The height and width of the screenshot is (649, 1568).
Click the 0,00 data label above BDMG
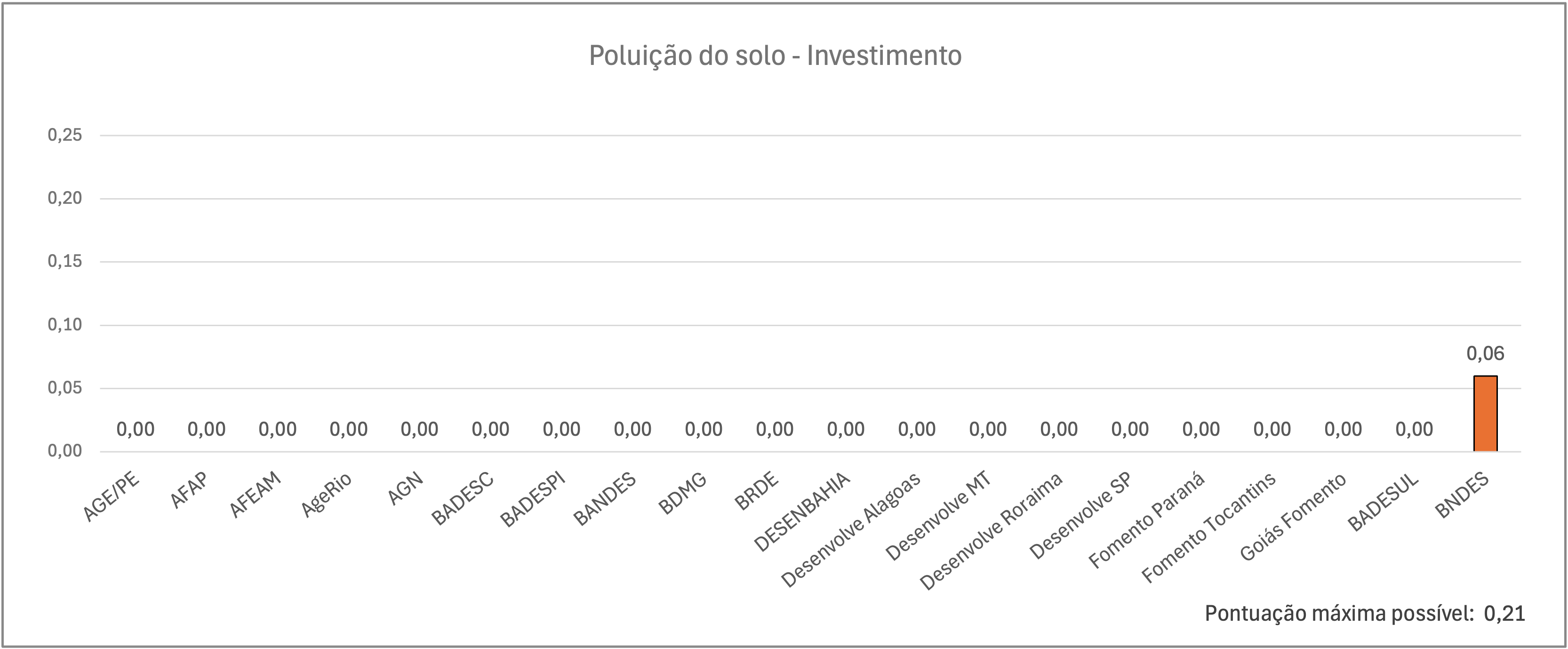pos(704,430)
